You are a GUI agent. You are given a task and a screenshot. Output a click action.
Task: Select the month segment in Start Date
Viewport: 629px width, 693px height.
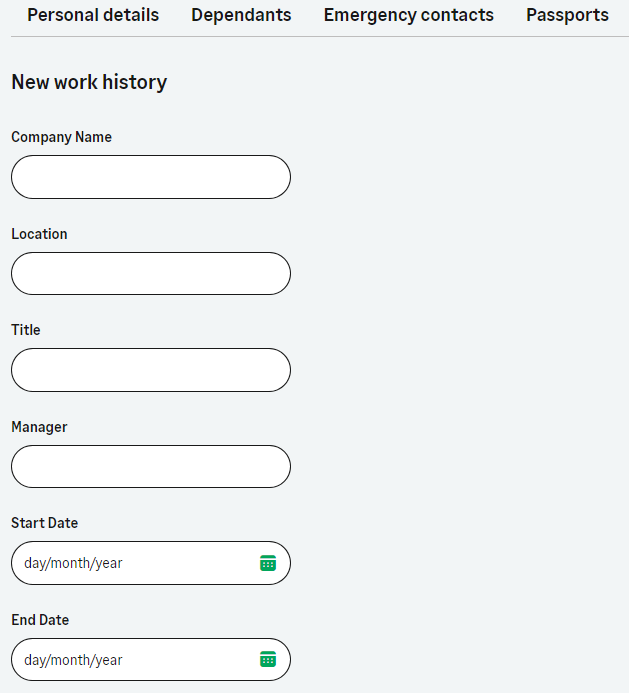click(70, 563)
